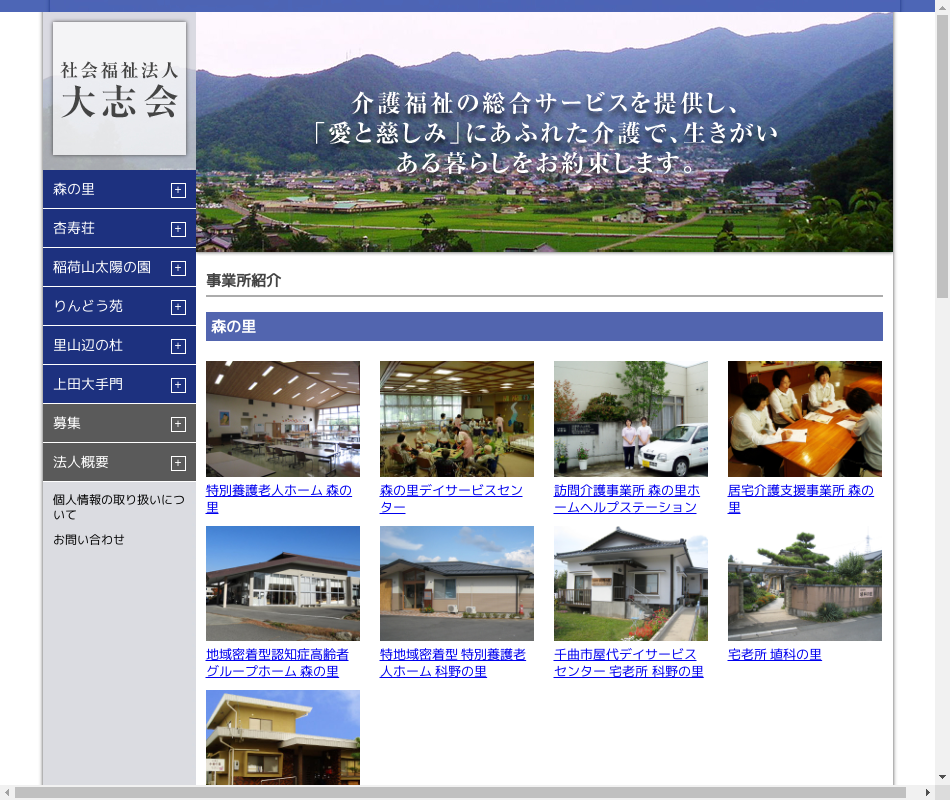The width and height of the screenshot is (950, 800).
Task: Expand the りんどう苑 plus icon
Action: (178, 307)
